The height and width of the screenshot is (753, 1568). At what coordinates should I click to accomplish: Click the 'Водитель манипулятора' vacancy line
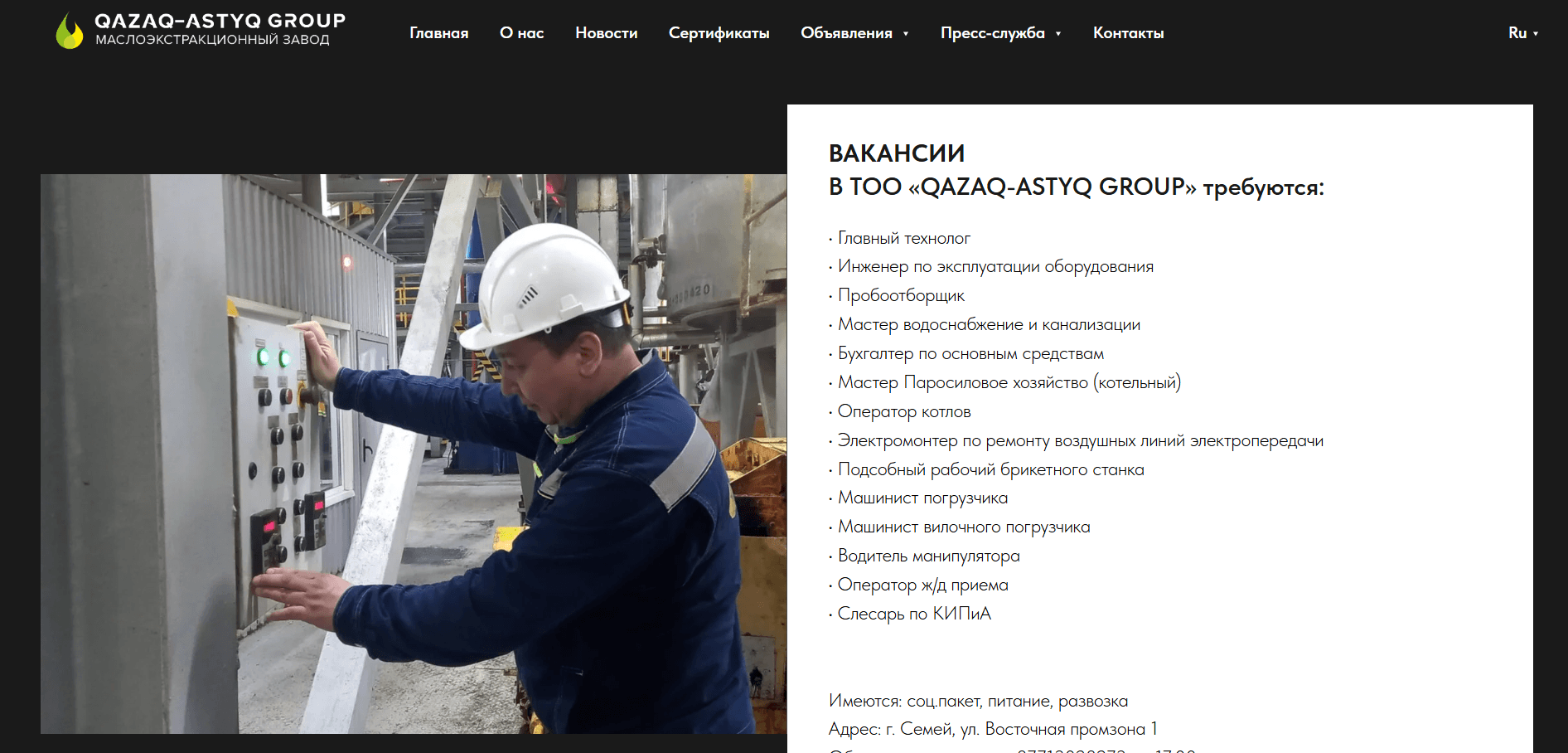pos(924,556)
